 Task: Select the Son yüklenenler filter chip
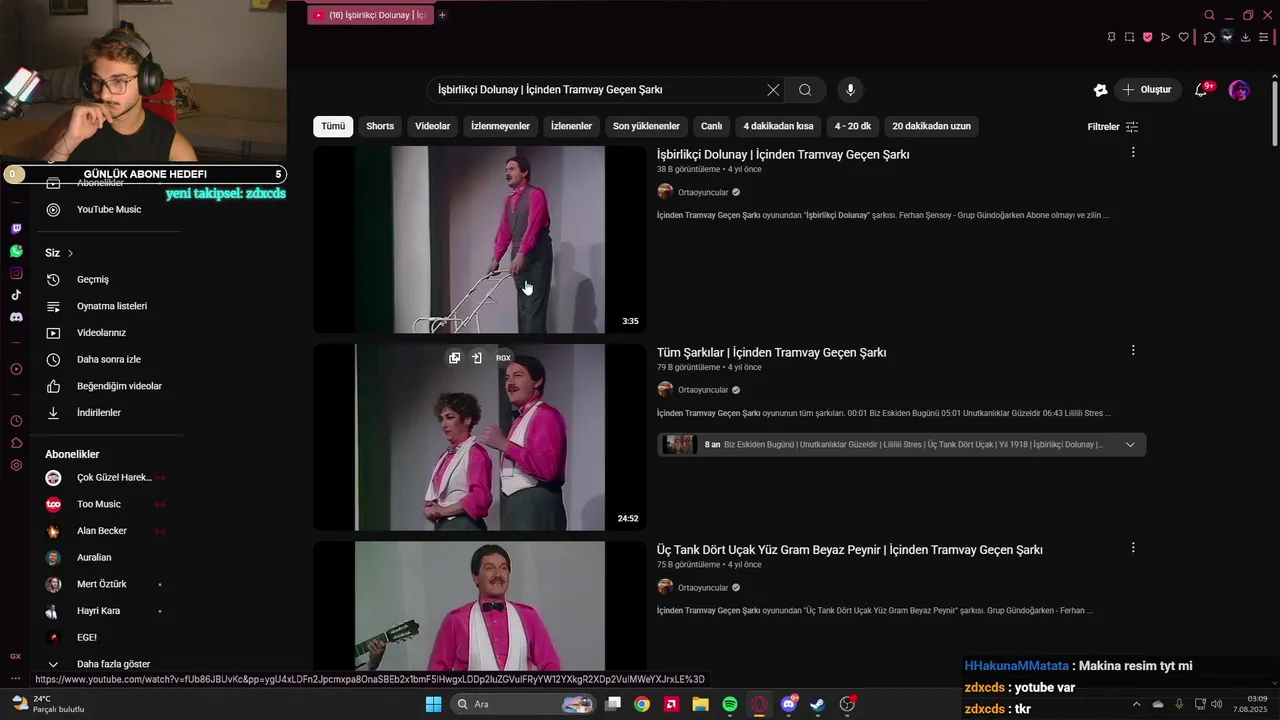click(x=646, y=126)
